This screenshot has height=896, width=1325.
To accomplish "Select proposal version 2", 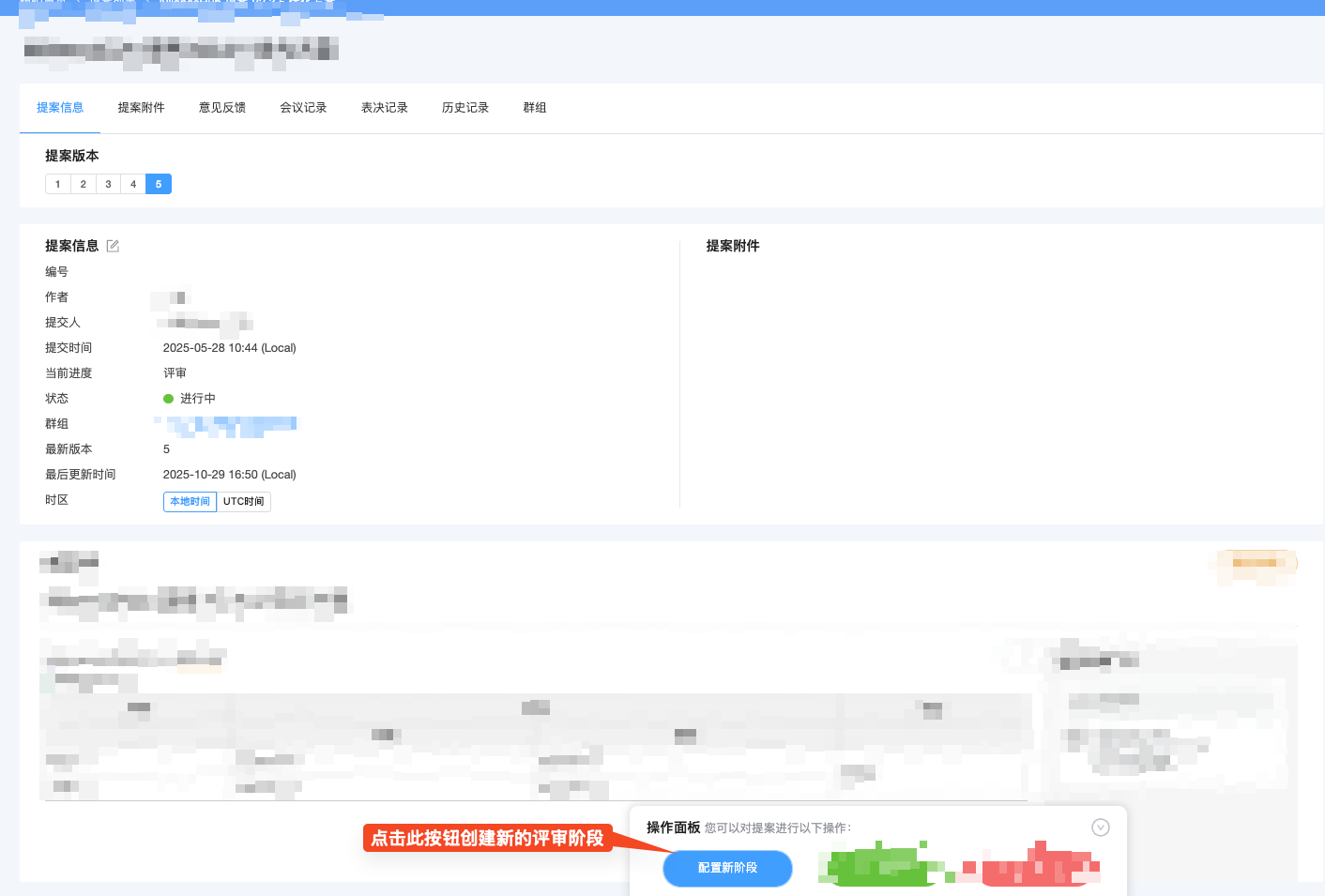I will pos(83,184).
